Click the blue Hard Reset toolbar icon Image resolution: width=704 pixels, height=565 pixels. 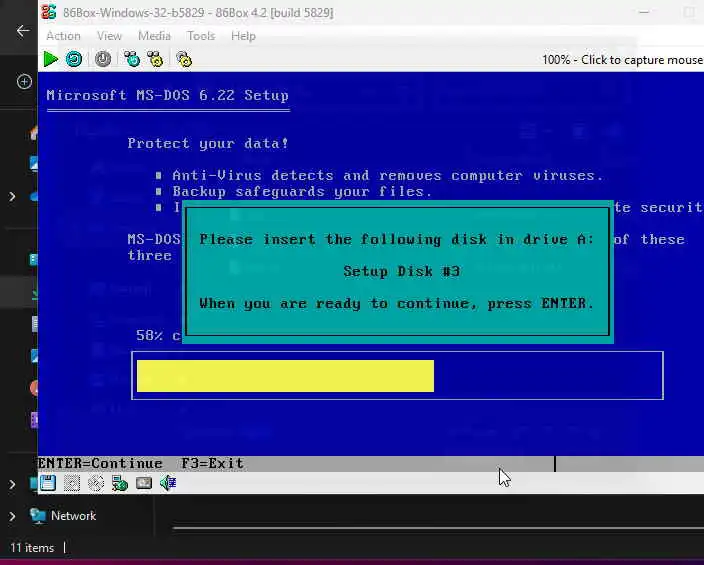74,59
